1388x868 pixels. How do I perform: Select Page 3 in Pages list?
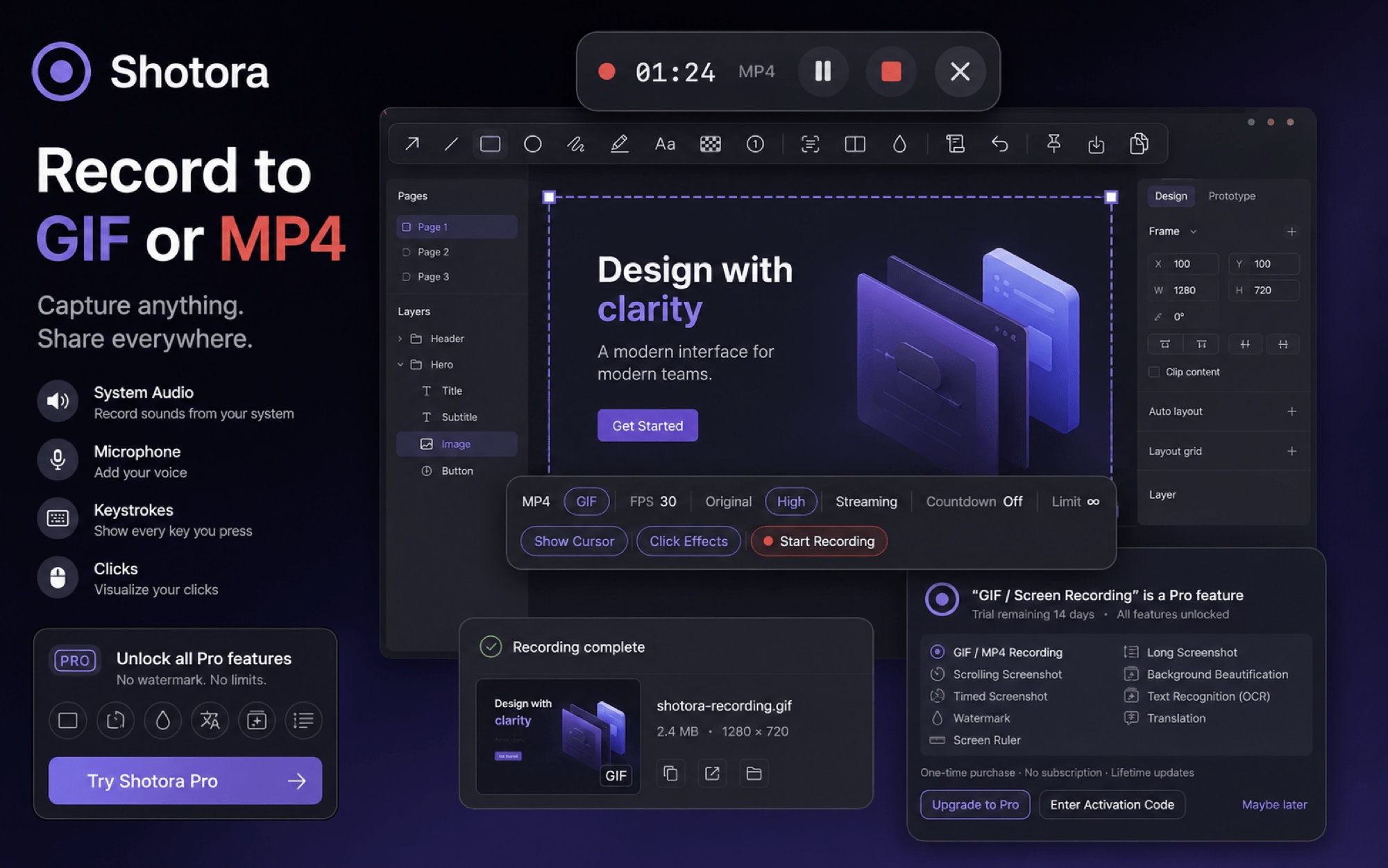coord(457,276)
